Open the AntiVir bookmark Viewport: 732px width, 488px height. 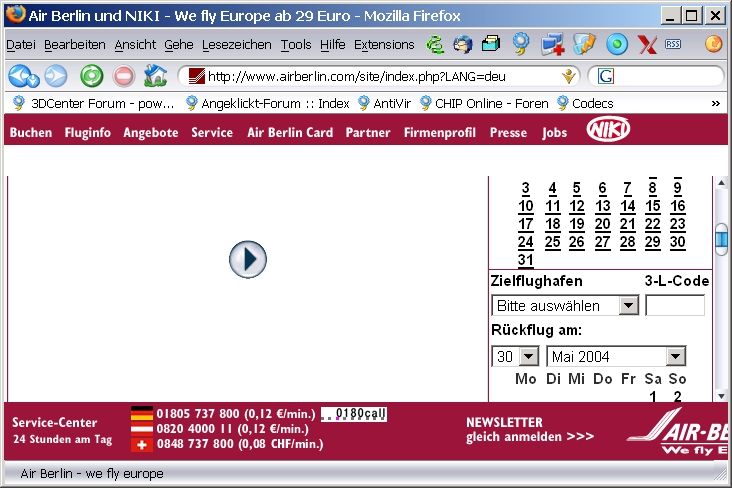(384, 104)
